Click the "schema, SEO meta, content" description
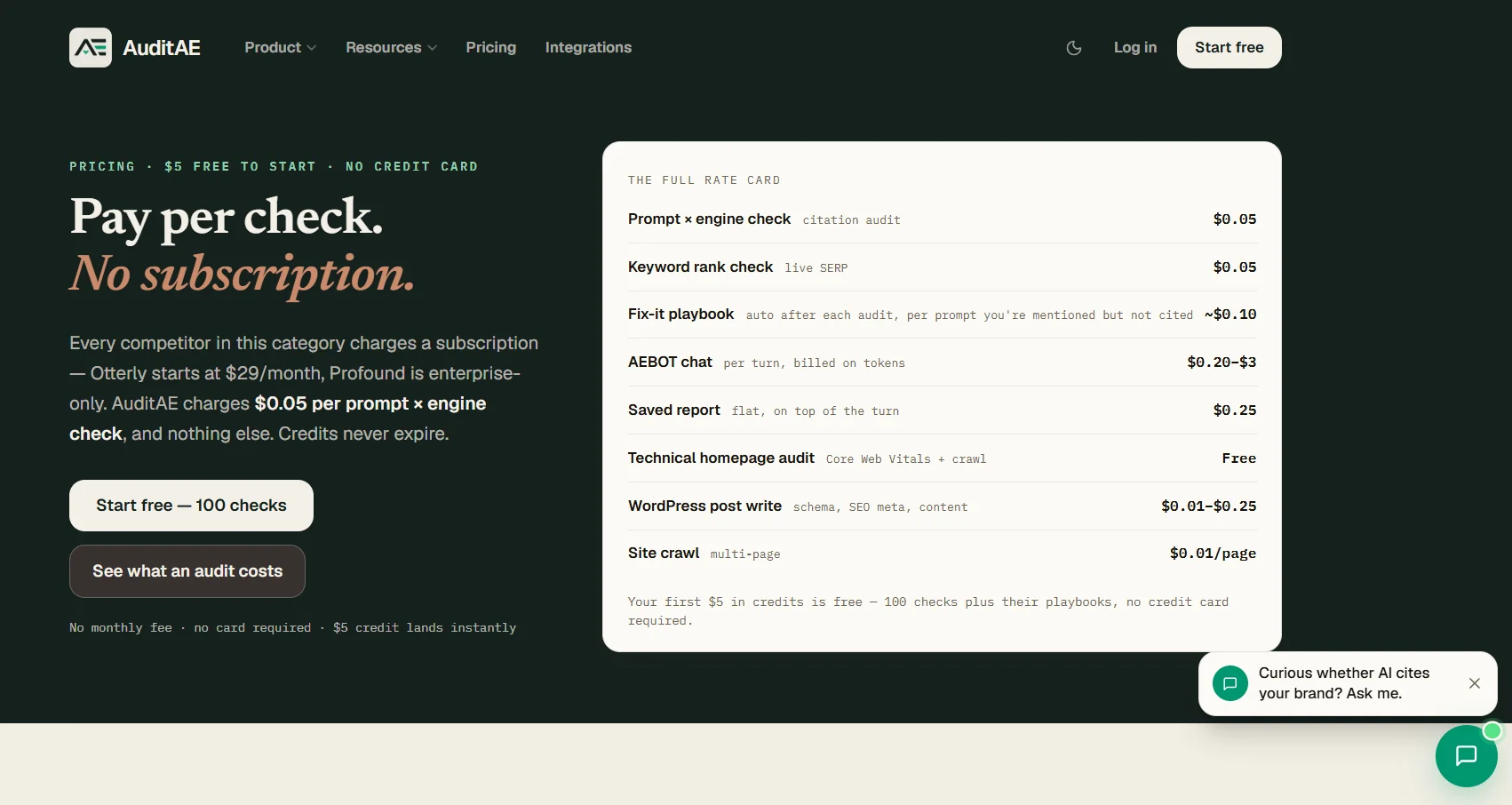1512x805 pixels. click(880, 507)
